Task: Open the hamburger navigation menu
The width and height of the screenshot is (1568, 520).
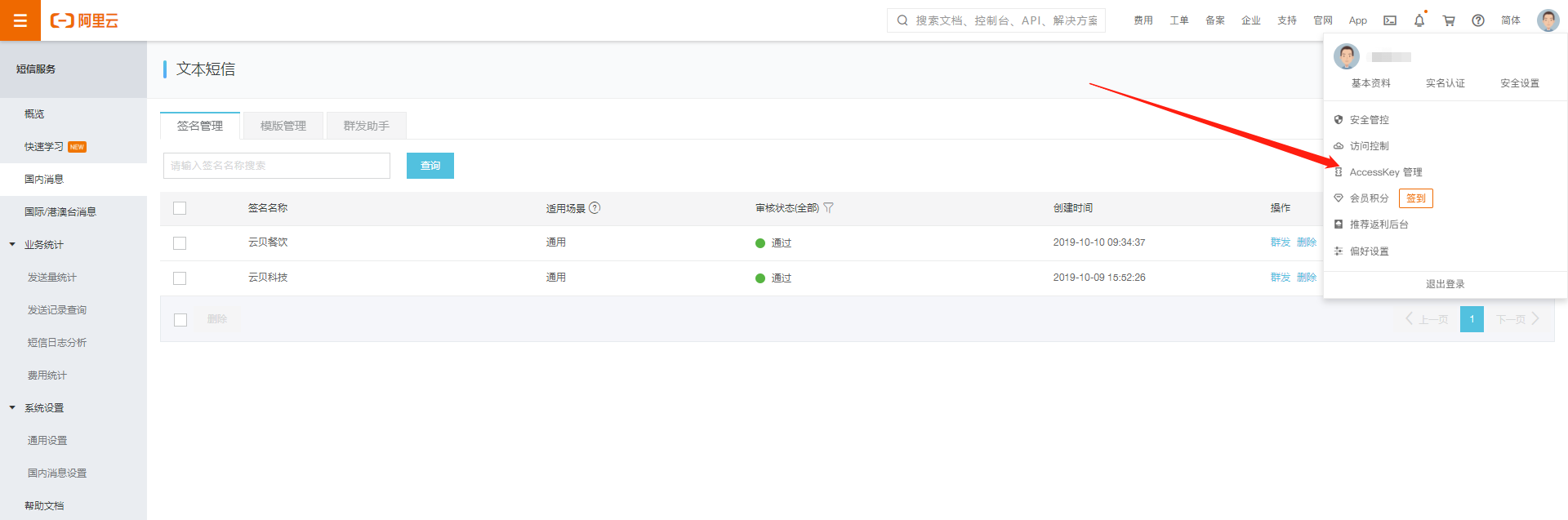Action: (20, 20)
